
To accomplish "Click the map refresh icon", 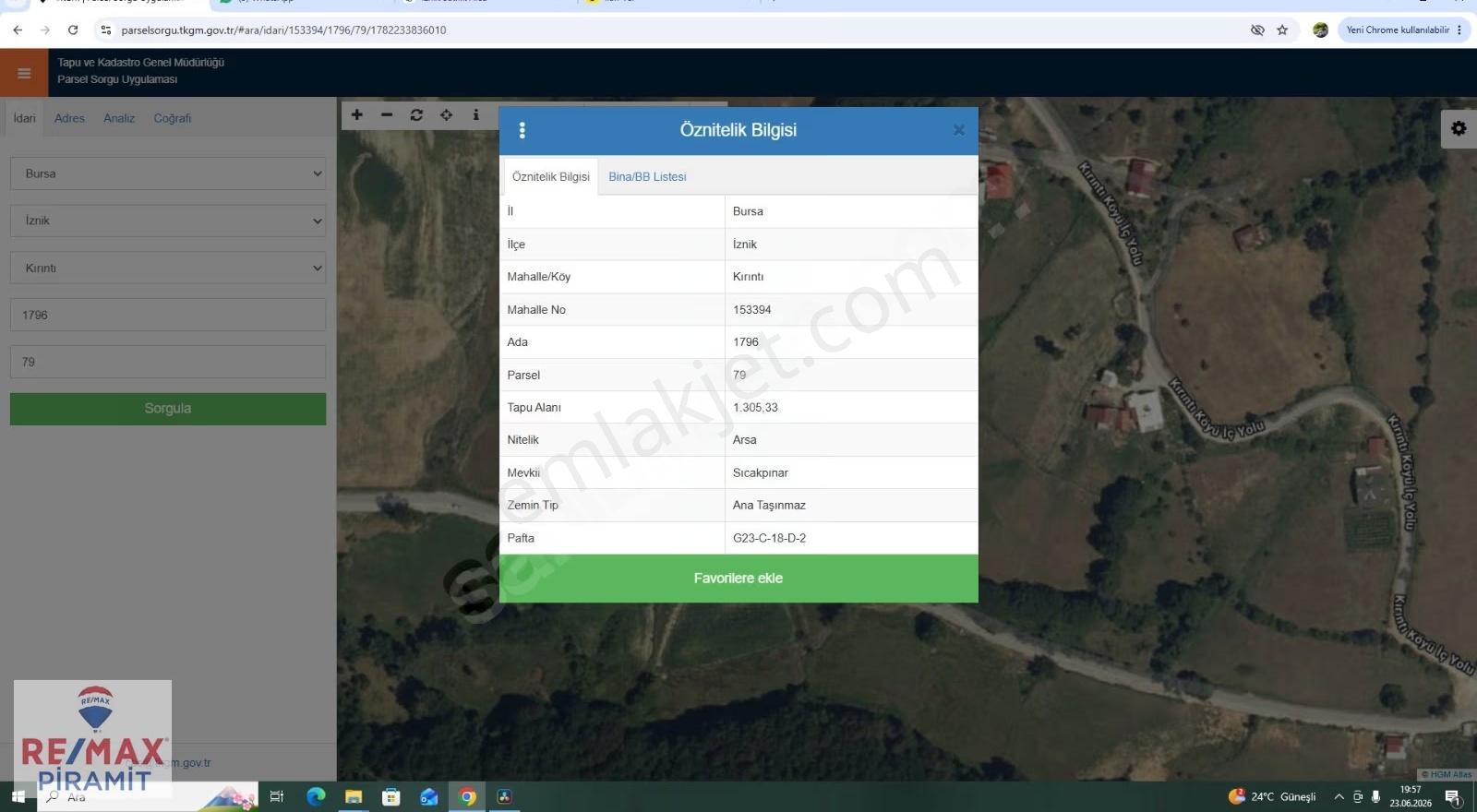I will coord(416,115).
